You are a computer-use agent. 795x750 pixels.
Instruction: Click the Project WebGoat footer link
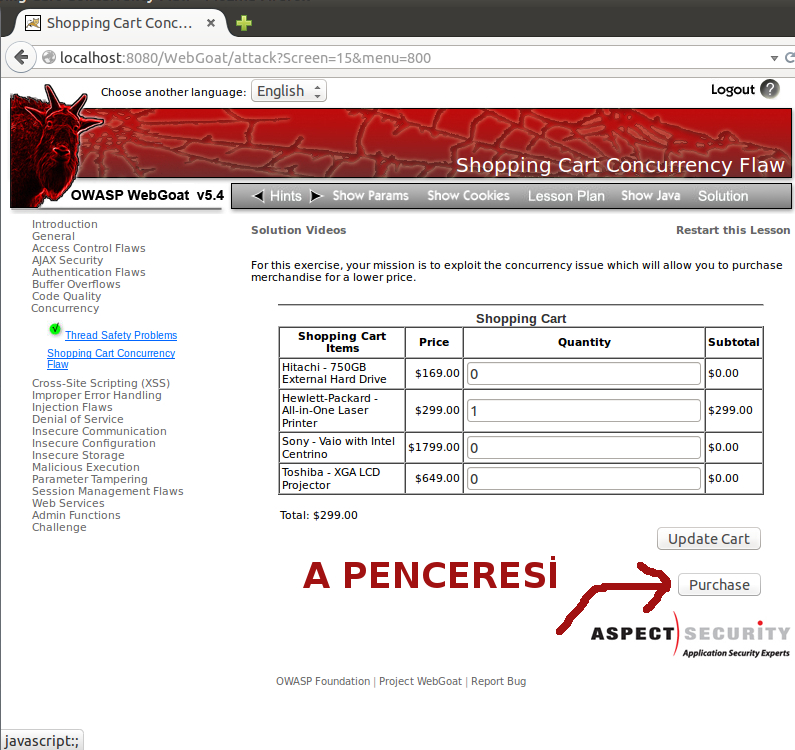[x=420, y=681]
